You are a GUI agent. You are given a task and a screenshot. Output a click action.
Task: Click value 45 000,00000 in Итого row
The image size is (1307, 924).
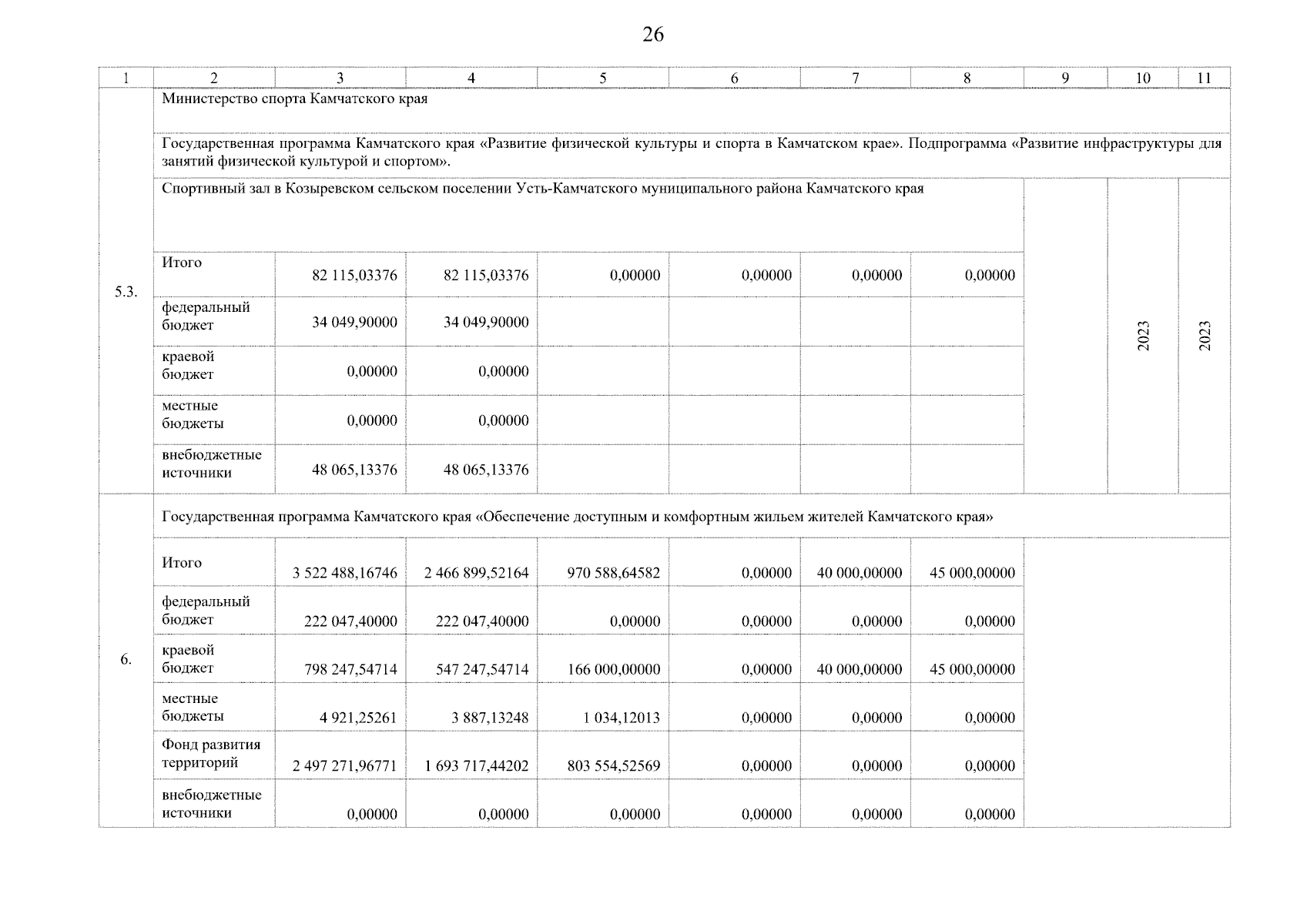point(973,573)
